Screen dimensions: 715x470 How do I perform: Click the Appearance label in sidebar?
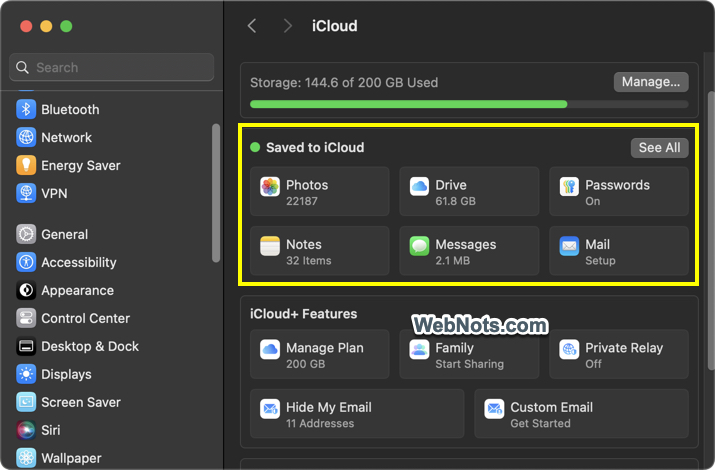point(78,291)
